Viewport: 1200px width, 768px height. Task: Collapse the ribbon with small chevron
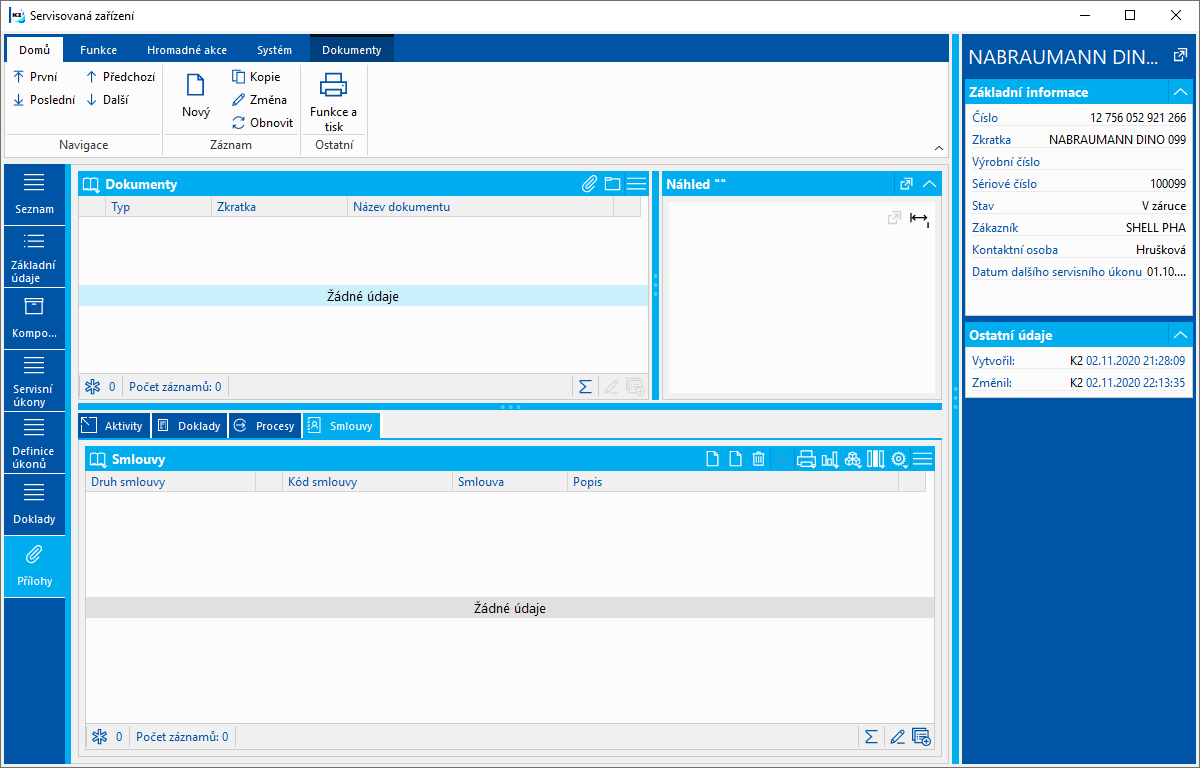click(x=939, y=147)
